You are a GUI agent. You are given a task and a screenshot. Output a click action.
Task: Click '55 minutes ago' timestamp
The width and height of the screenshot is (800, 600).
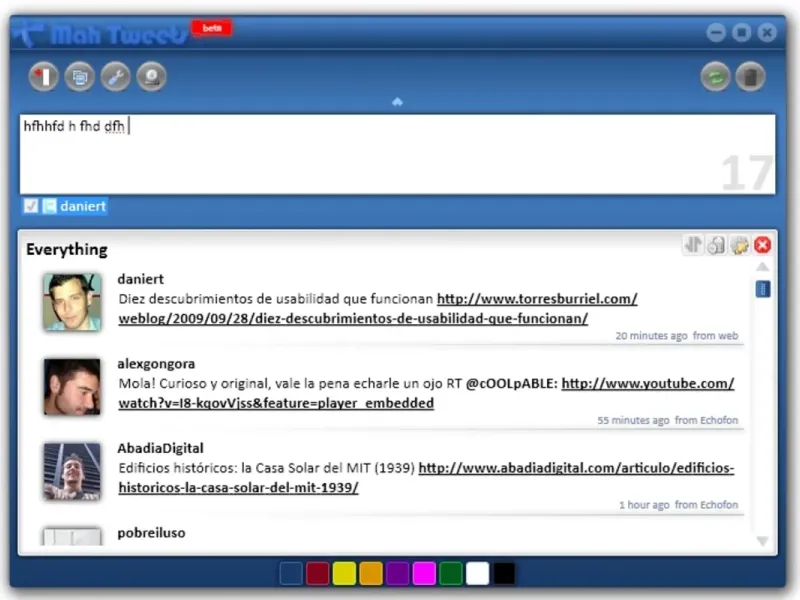(x=633, y=420)
